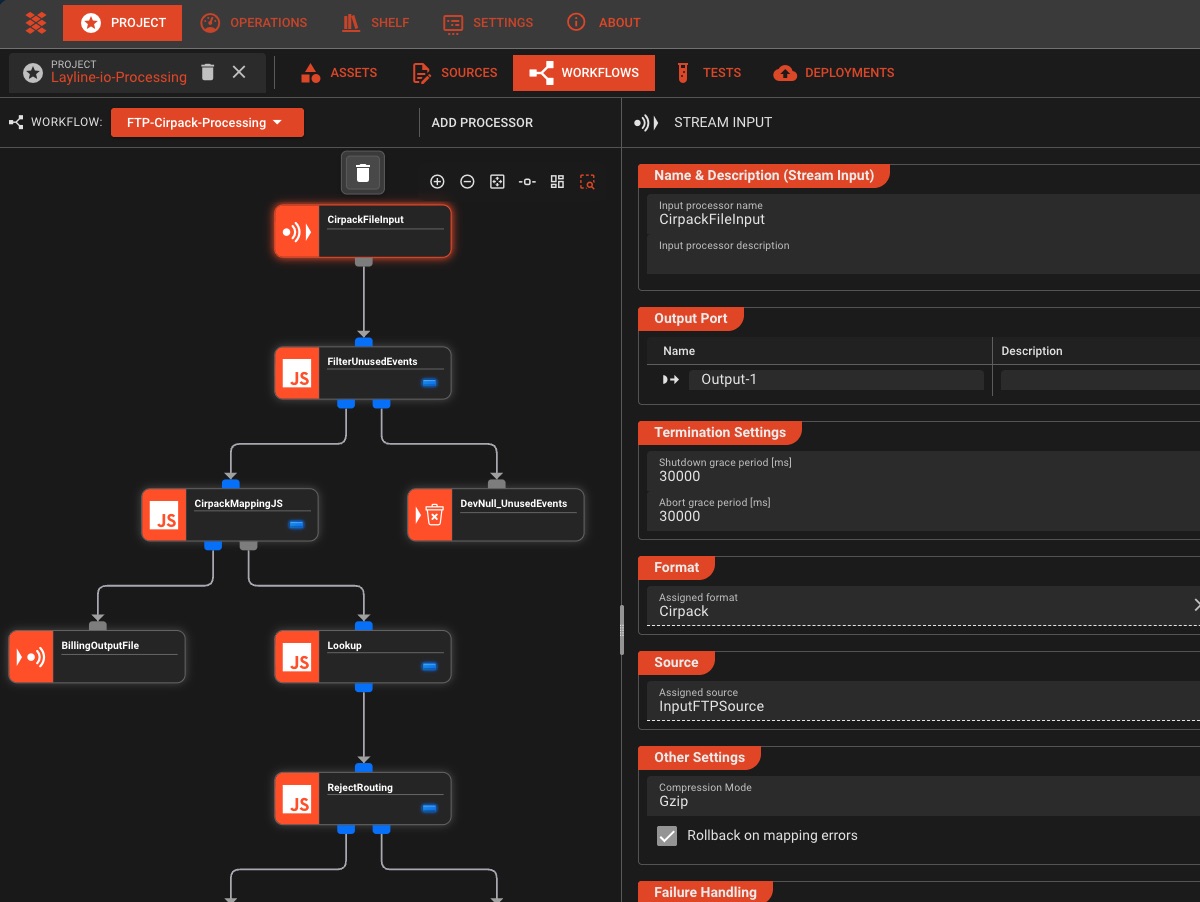
Task: Toggle the Rollback on mapping errors checkbox
Action: 667,835
